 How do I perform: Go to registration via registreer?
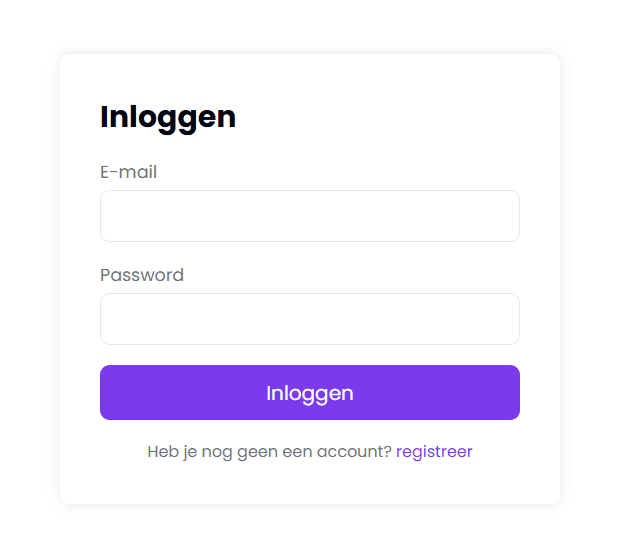(x=434, y=451)
